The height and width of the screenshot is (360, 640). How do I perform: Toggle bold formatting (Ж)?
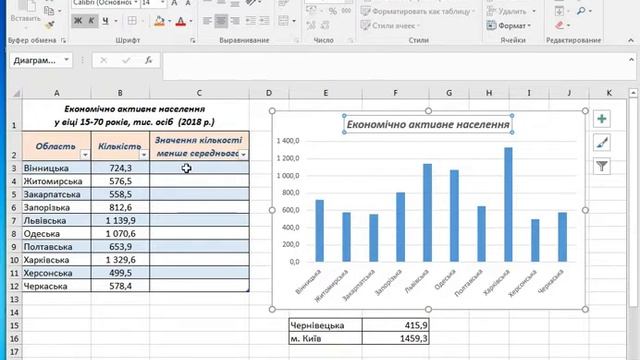point(78,20)
